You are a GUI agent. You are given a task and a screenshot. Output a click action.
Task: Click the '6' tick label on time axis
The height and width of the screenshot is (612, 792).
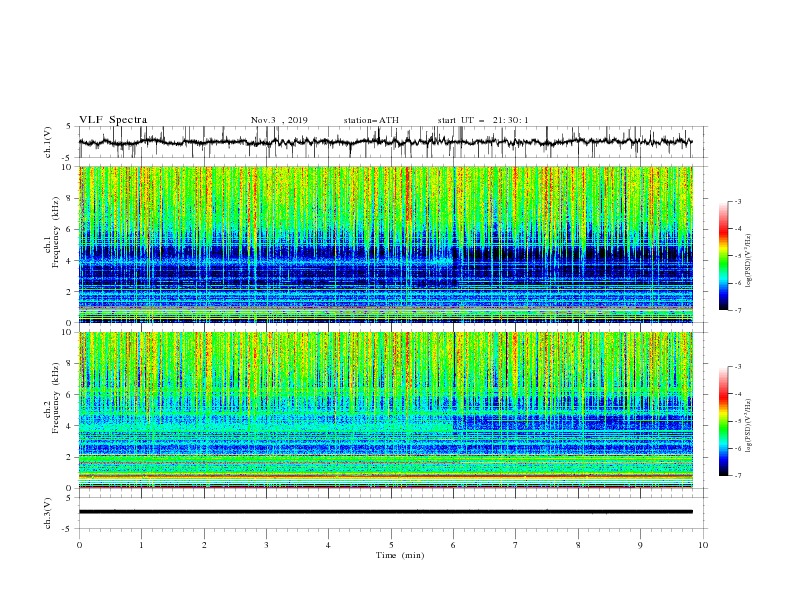453,545
